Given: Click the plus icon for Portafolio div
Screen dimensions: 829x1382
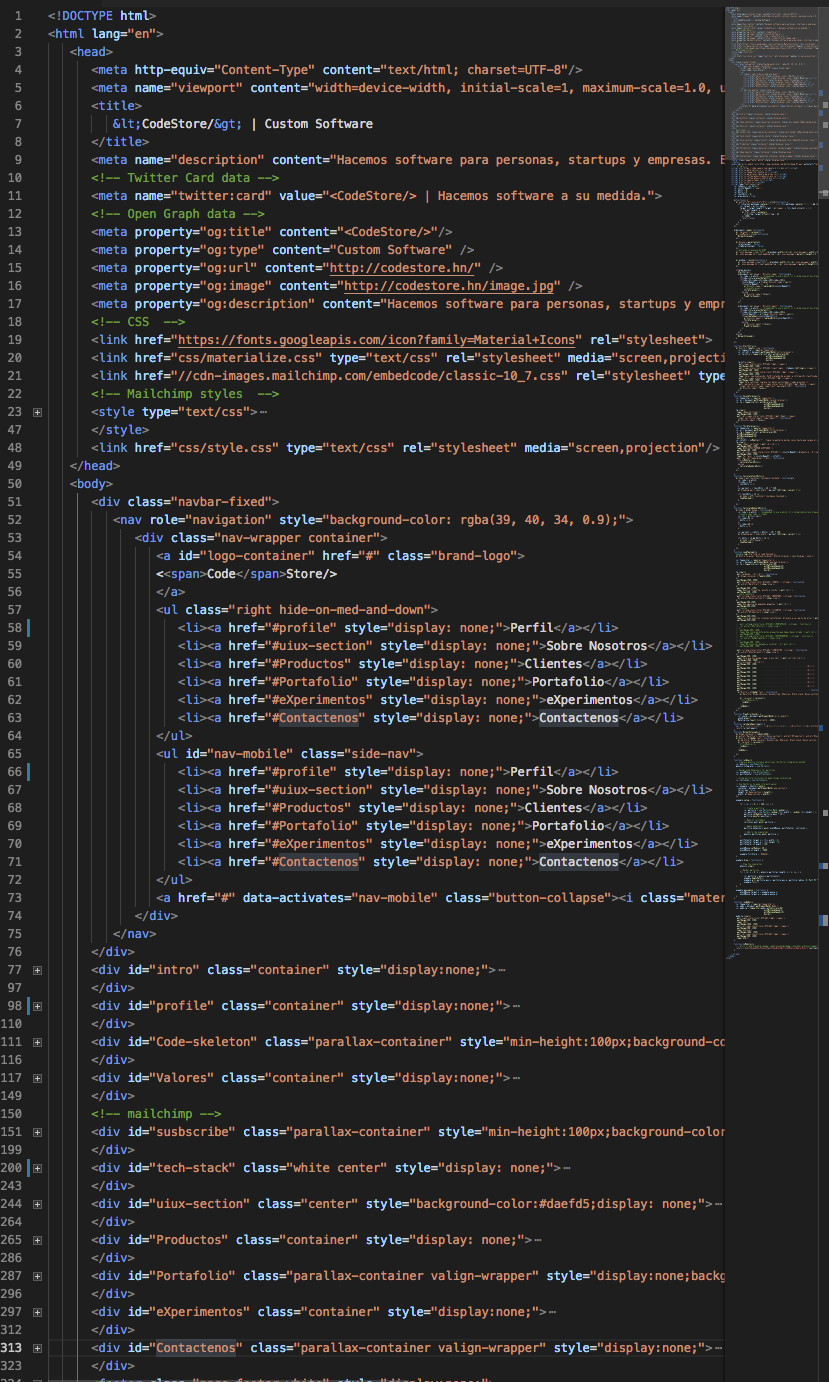Looking at the screenshot, I should pos(38,1276).
